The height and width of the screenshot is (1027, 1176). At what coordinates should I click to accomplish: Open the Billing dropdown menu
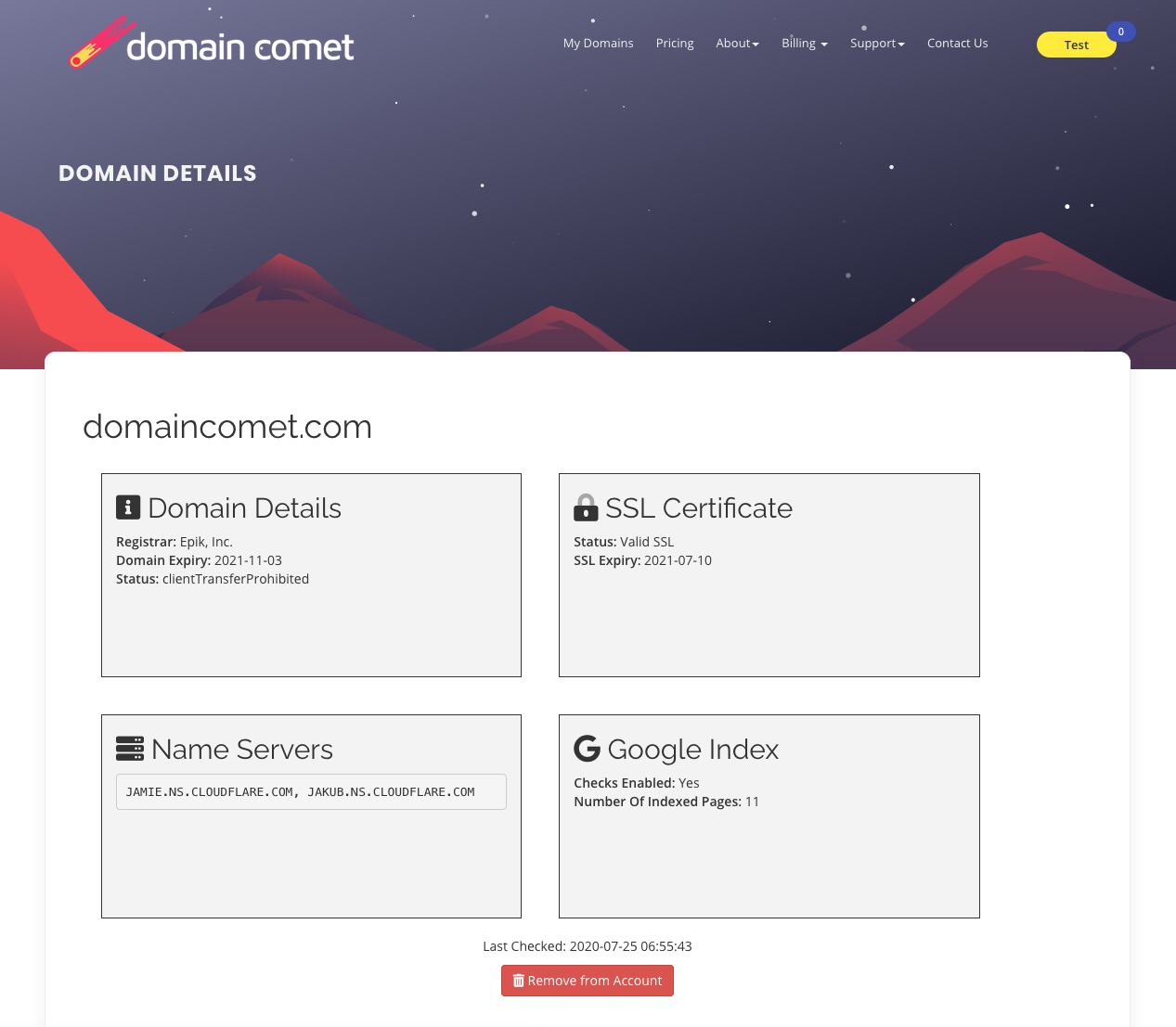coord(804,43)
